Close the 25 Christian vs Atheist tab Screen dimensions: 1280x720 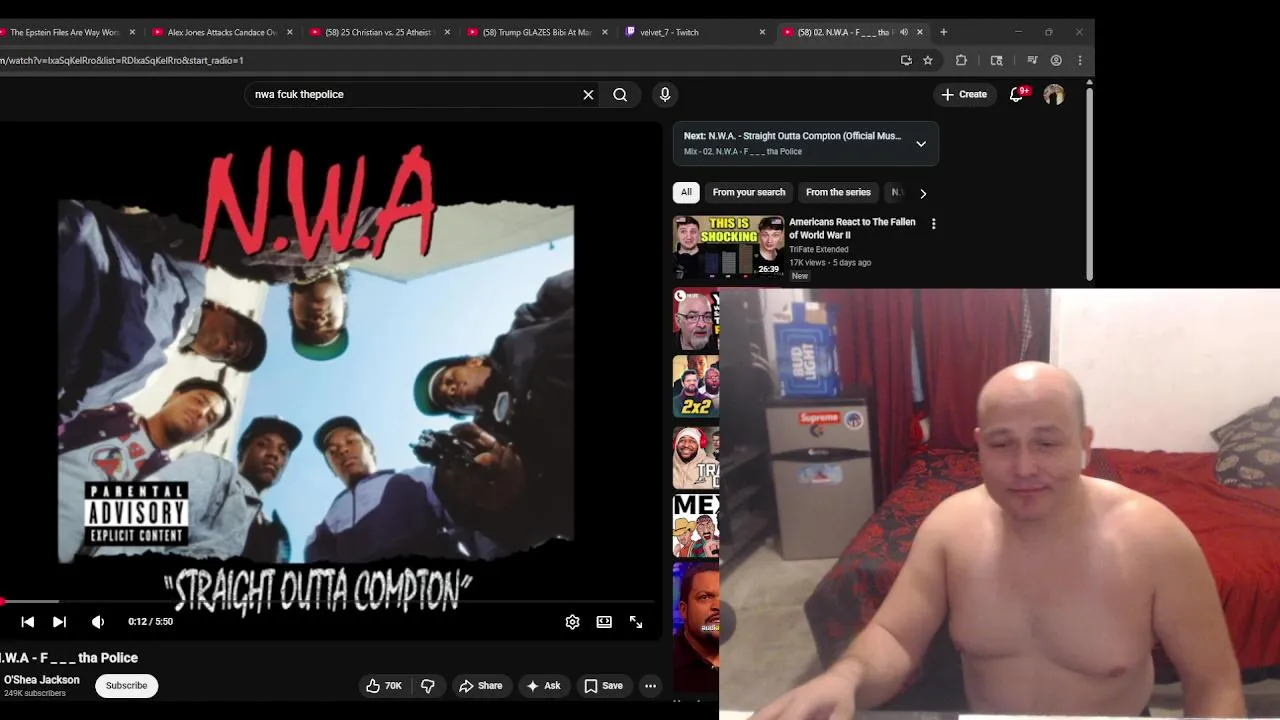(447, 32)
